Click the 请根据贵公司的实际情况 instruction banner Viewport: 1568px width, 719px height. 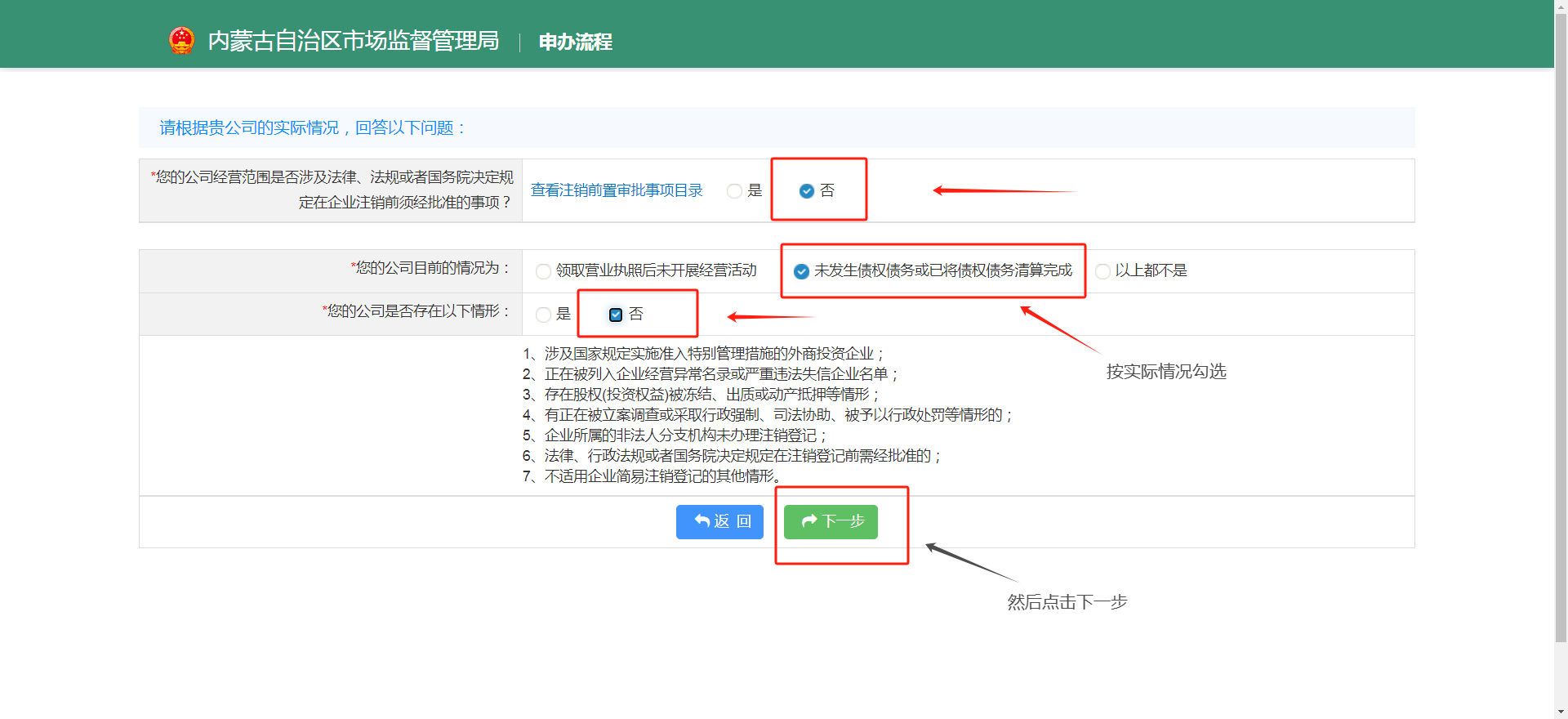tap(313, 128)
